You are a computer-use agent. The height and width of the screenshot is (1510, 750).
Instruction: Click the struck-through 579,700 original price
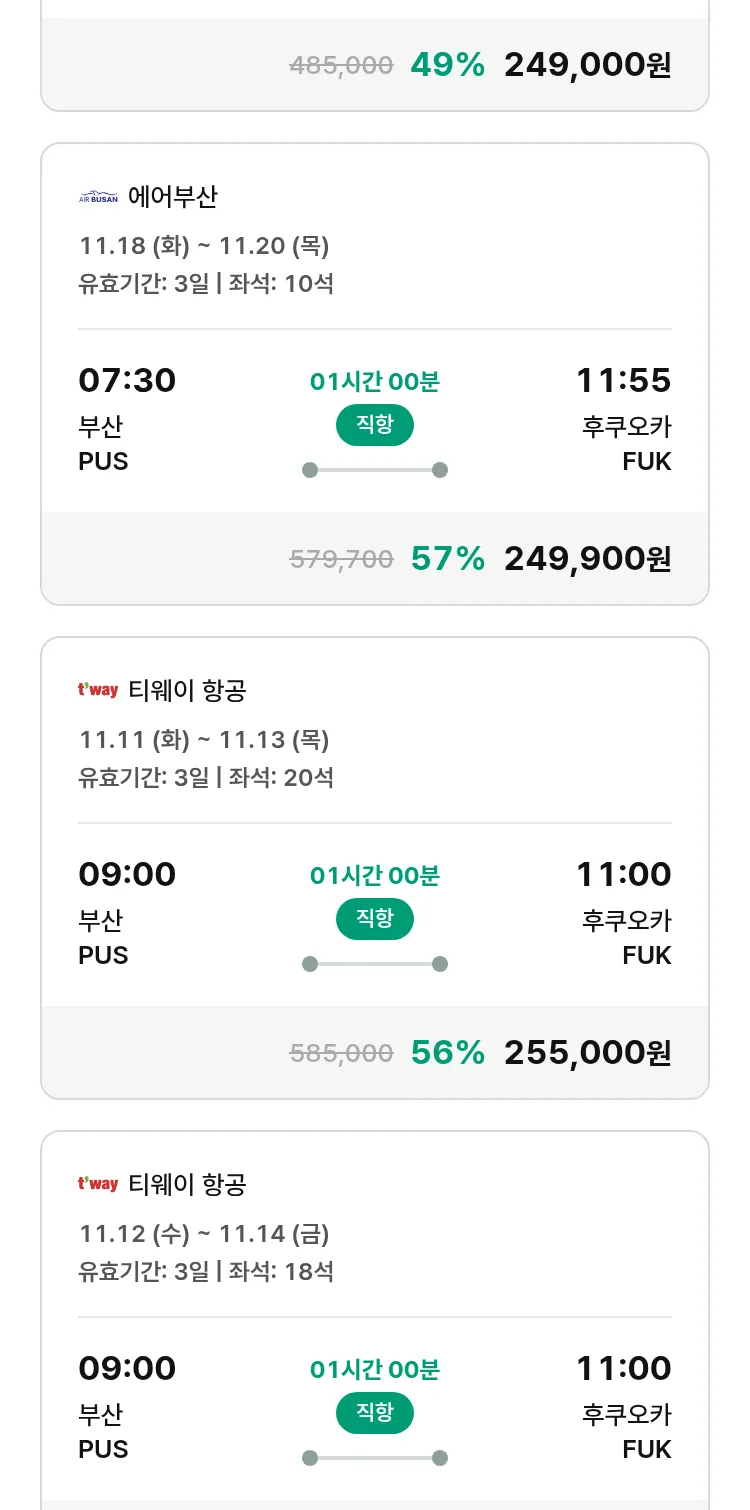point(341,560)
